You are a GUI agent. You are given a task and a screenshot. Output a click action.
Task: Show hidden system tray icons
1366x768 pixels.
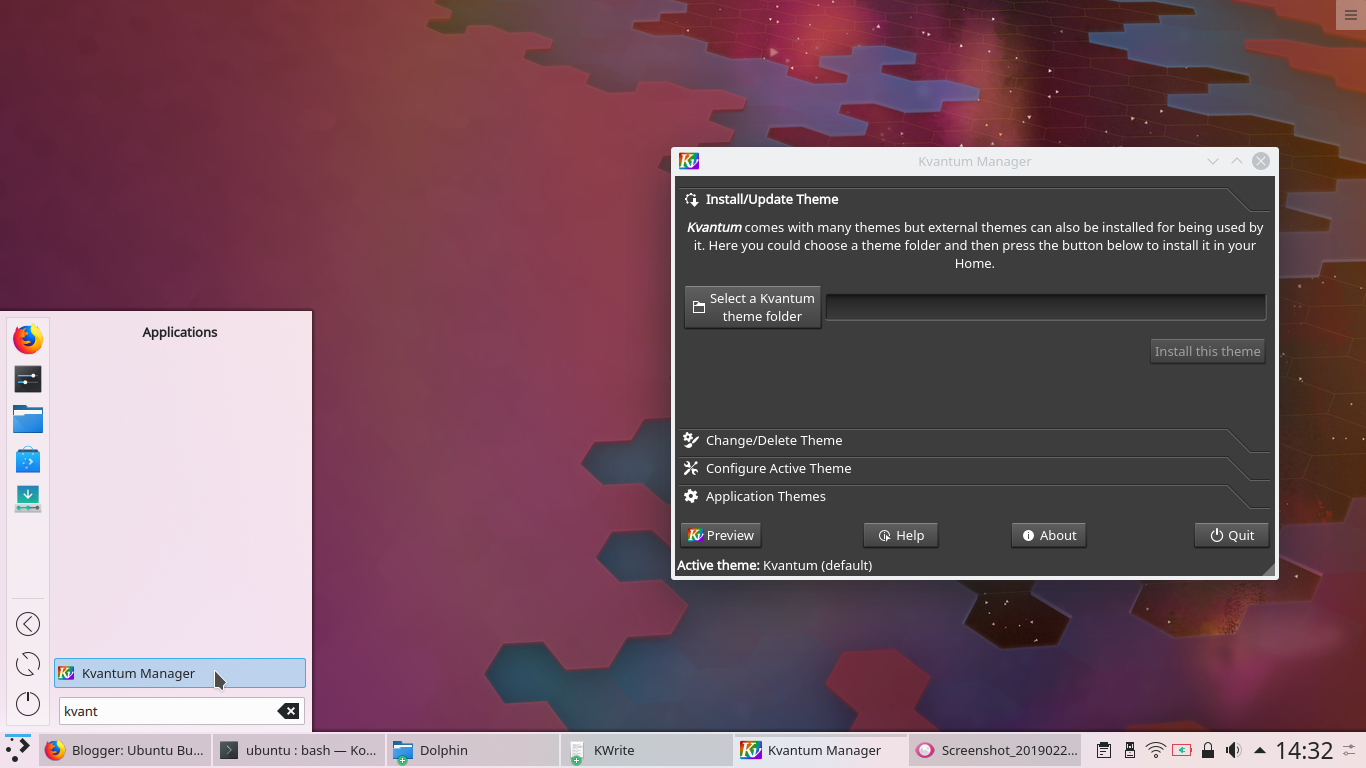[1260, 749]
